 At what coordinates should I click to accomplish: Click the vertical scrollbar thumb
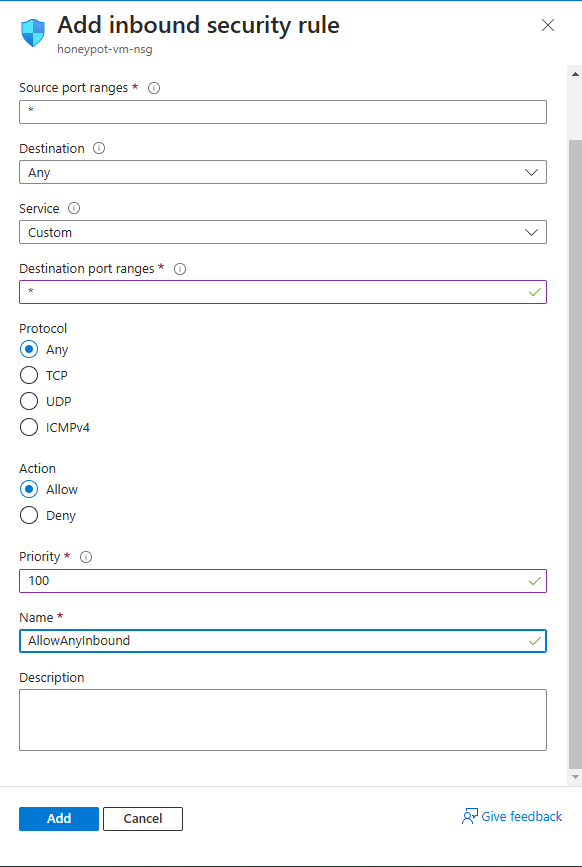[x=575, y=453]
